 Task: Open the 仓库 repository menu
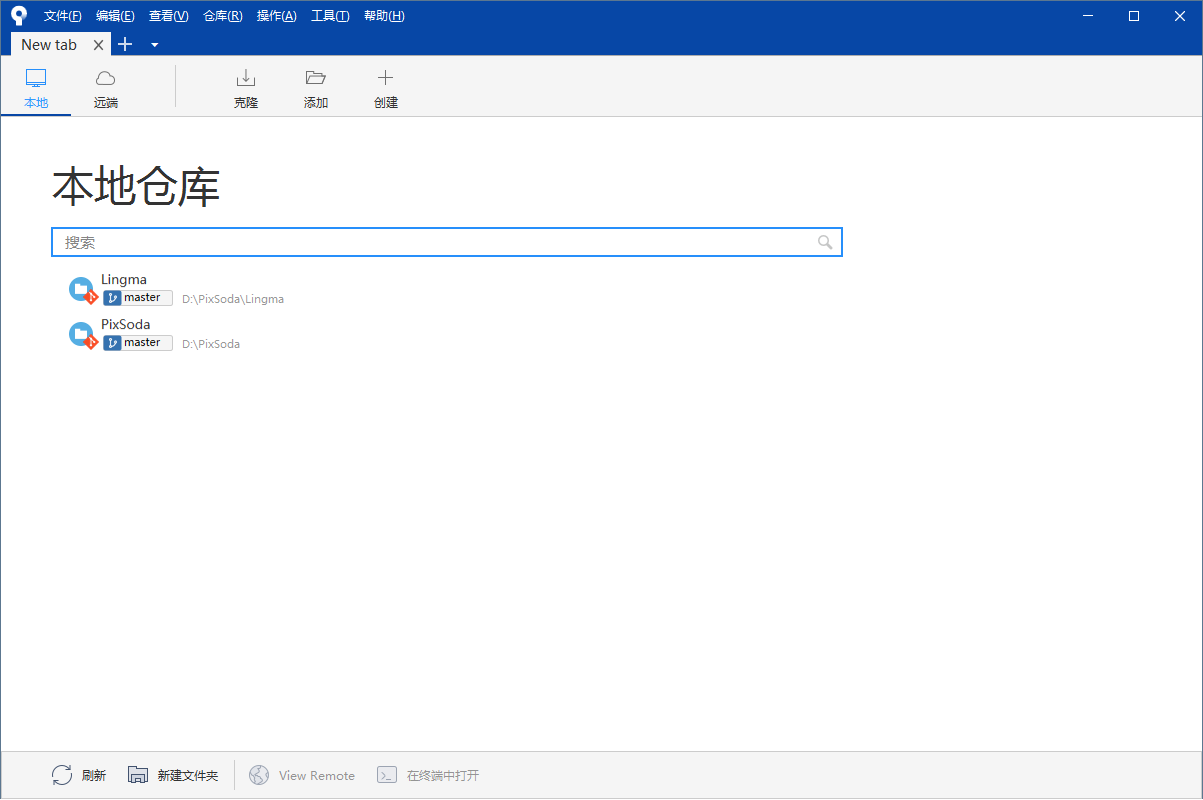(x=222, y=15)
